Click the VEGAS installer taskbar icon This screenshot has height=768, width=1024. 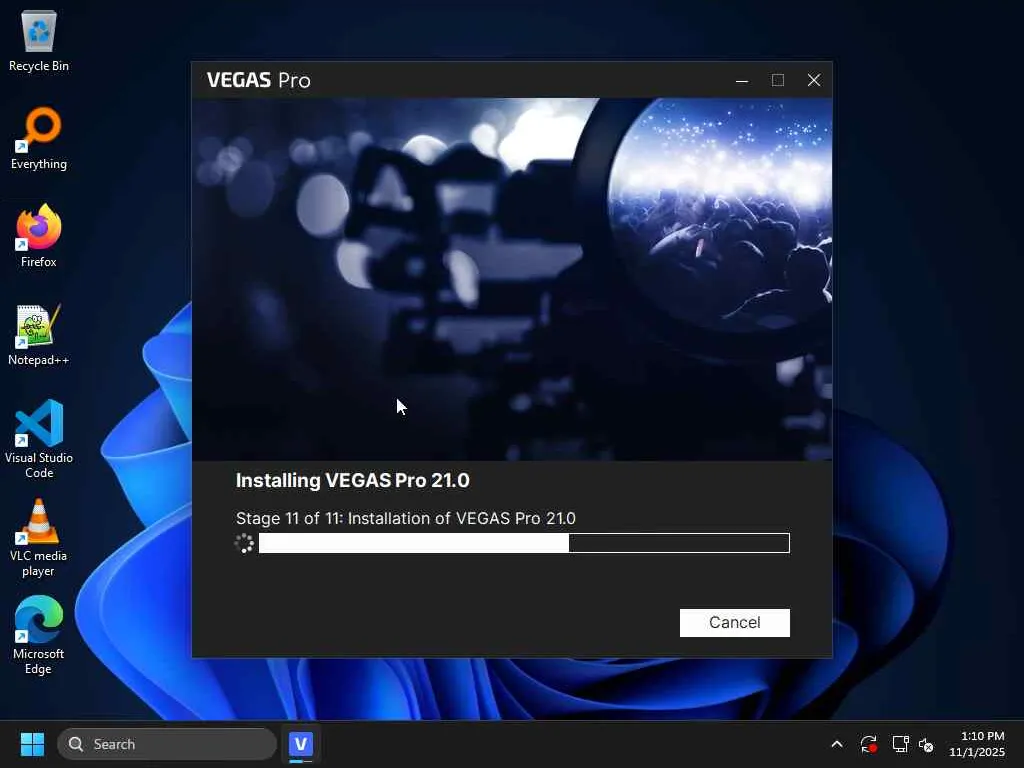tap(301, 744)
